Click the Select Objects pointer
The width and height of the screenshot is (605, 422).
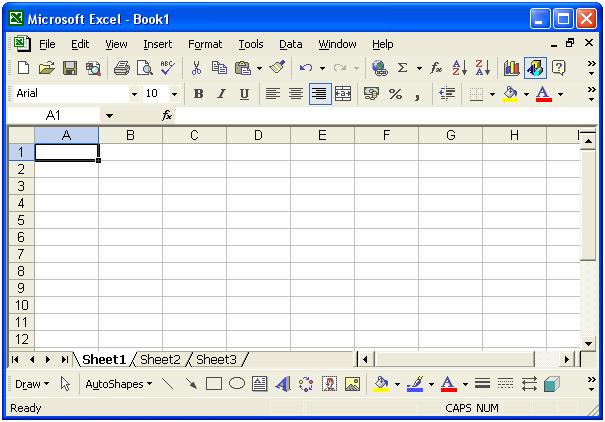click(65, 384)
